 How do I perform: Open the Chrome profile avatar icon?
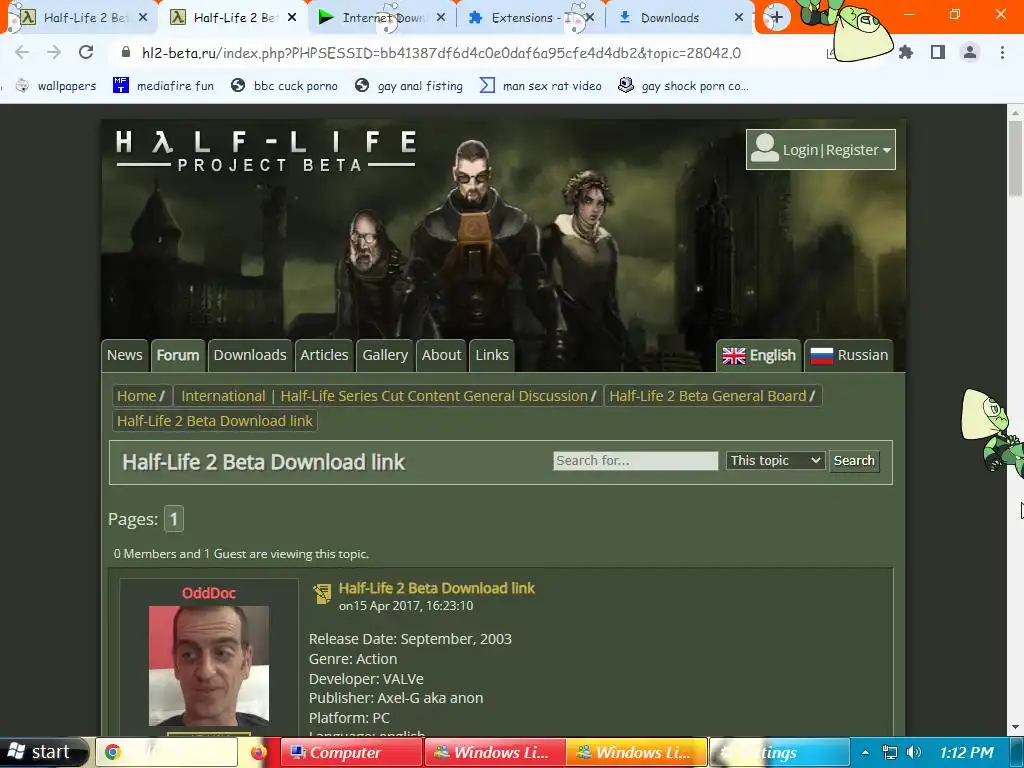[970, 52]
